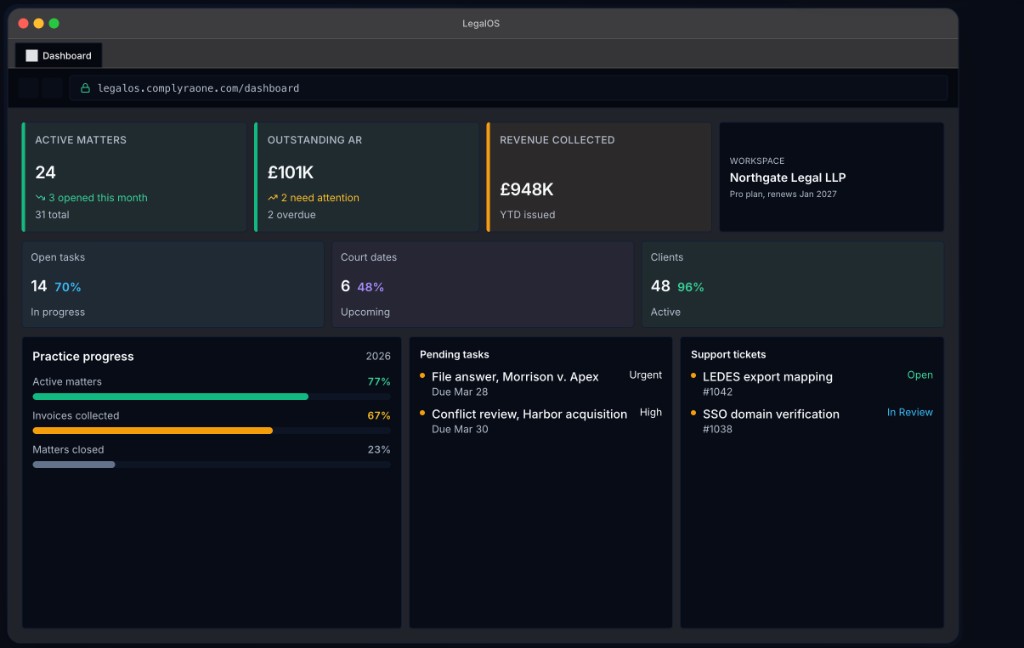Click the trend arrow beside '2 need attention'
The width and height of the screenshot is (1024, 648).
click(272, 197)
